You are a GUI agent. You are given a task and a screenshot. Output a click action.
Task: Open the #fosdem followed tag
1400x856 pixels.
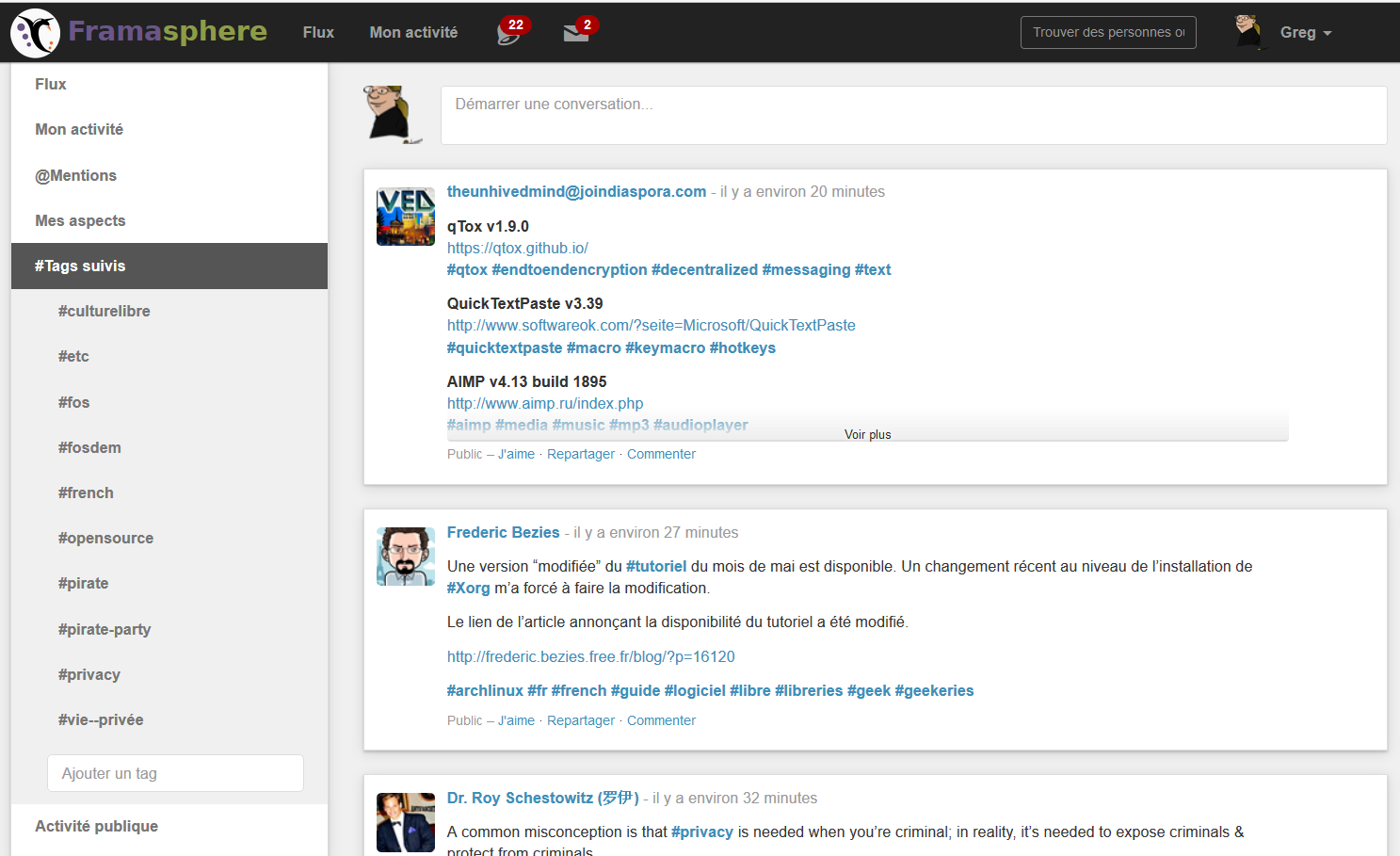coord(89,447)
